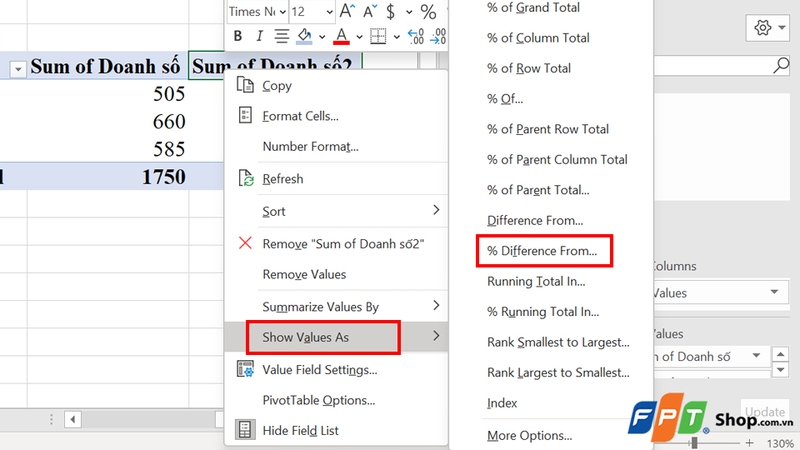800x450 pixels.
Task: Open the Sort submenu
Action: tap(336, 211)
